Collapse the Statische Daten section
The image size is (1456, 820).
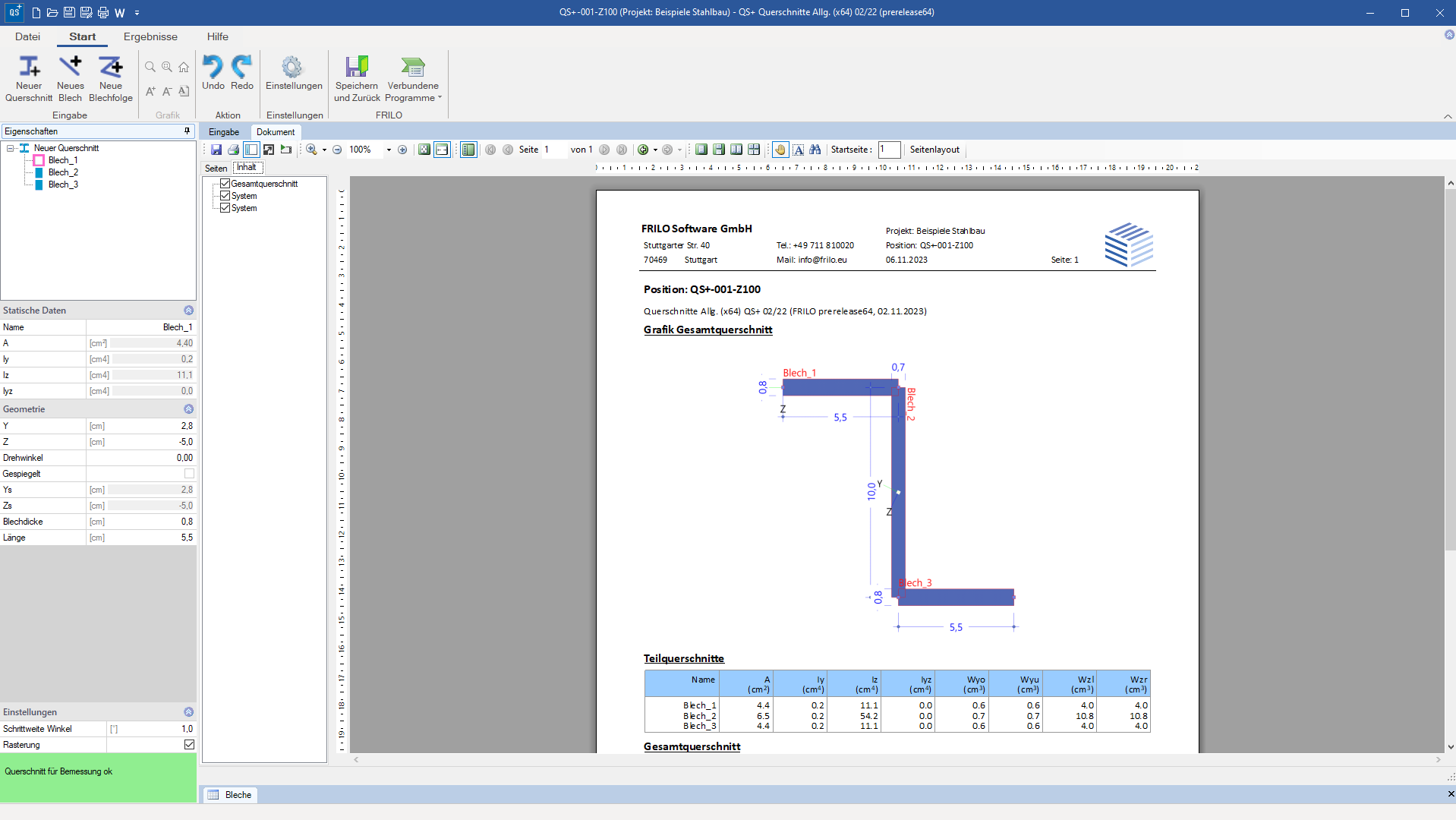(x=188, y=311)
